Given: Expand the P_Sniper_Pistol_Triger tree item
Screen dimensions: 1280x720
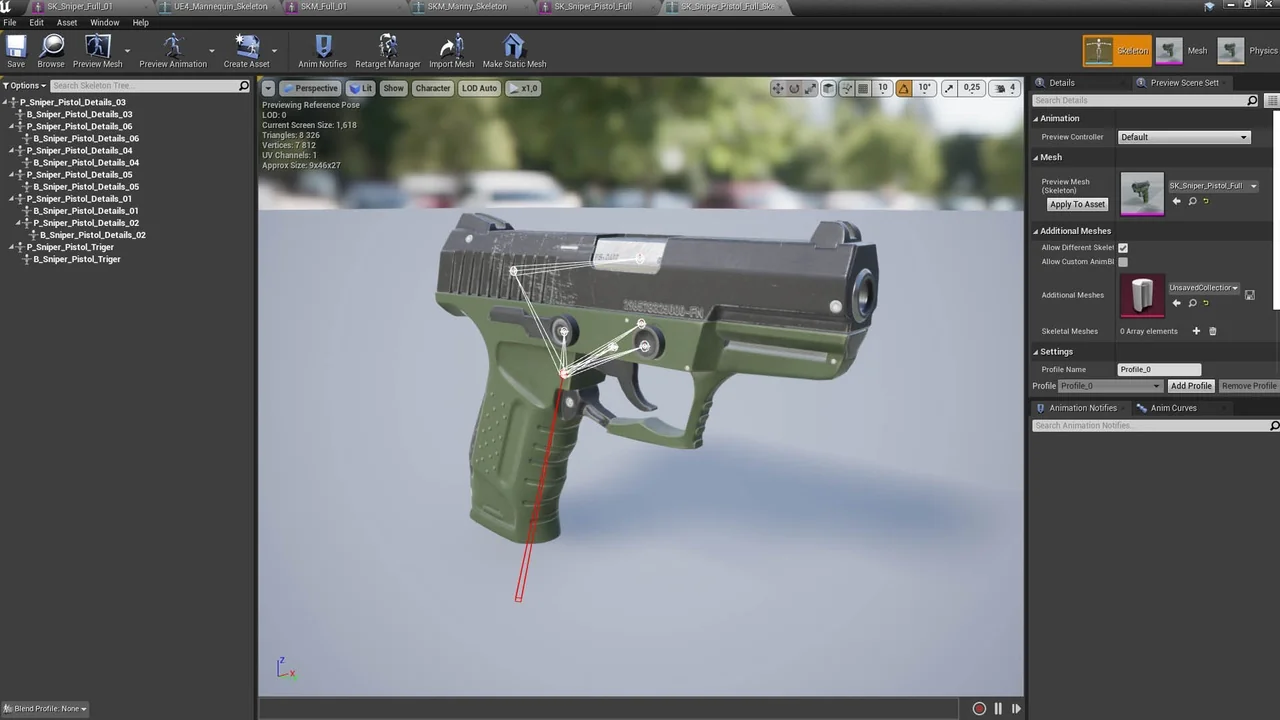Looking at the screenshot, I should (x=13, y=247).
